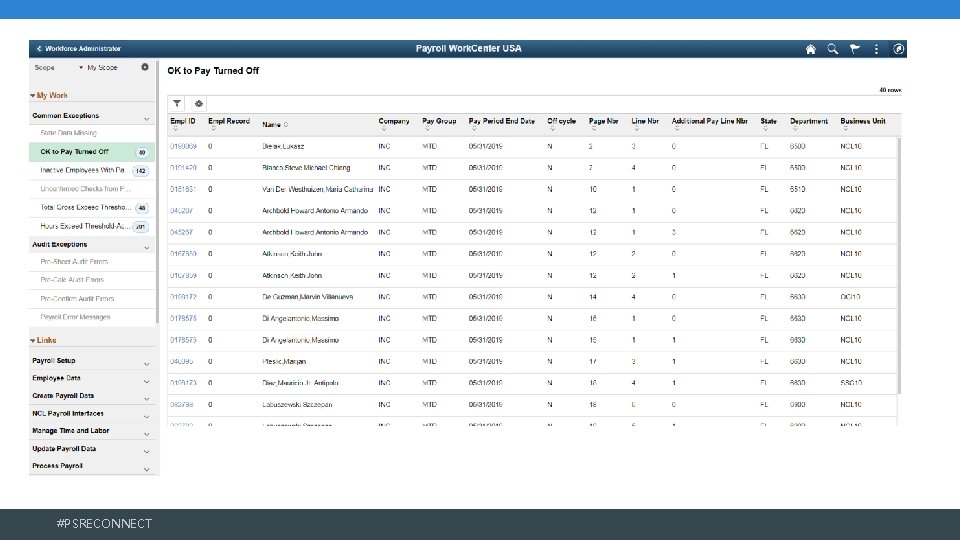
Task: Click name cell De Guzman,Marvin Villanueva
Action: click(307, 298)
